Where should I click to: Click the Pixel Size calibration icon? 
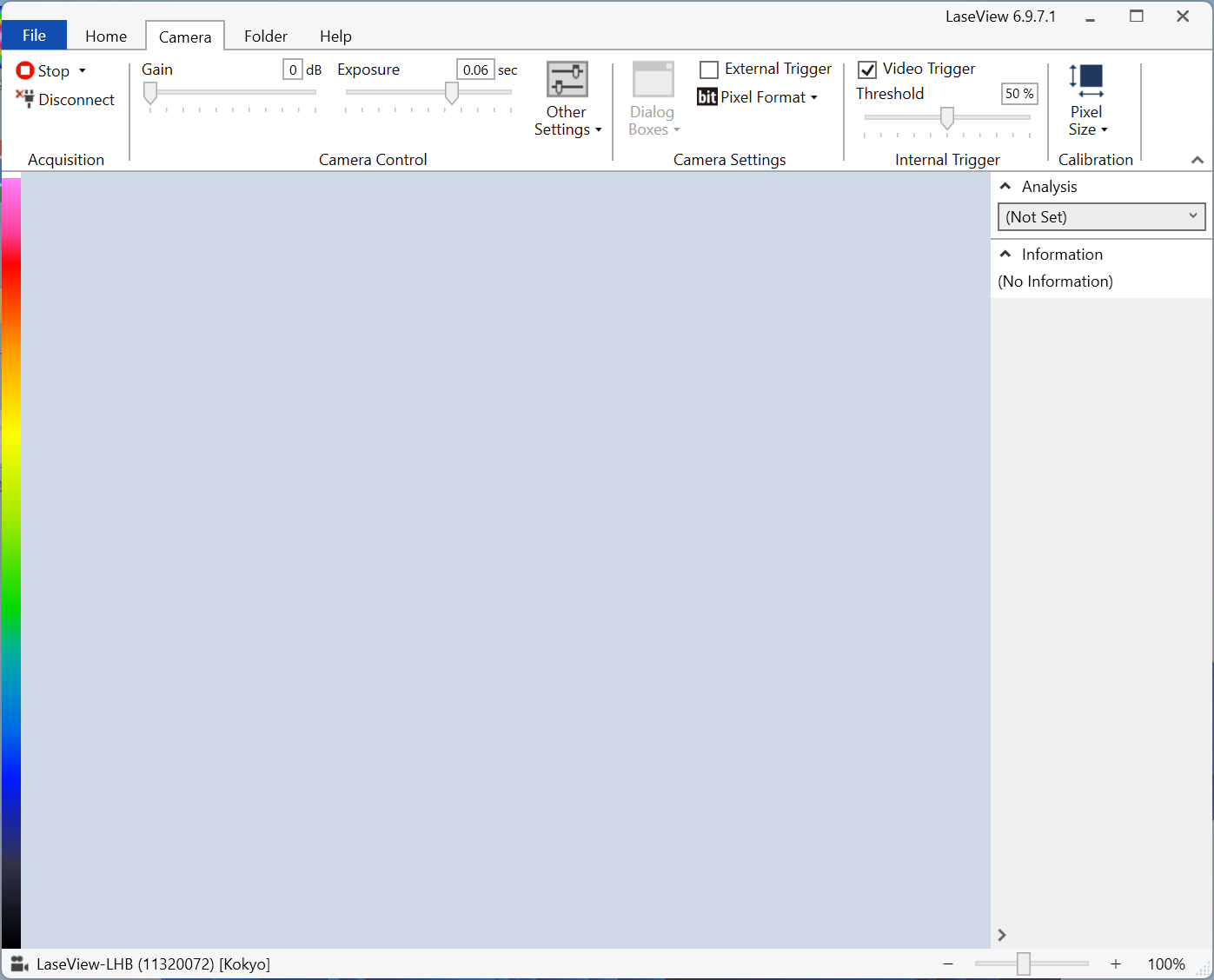[1085, 81]
